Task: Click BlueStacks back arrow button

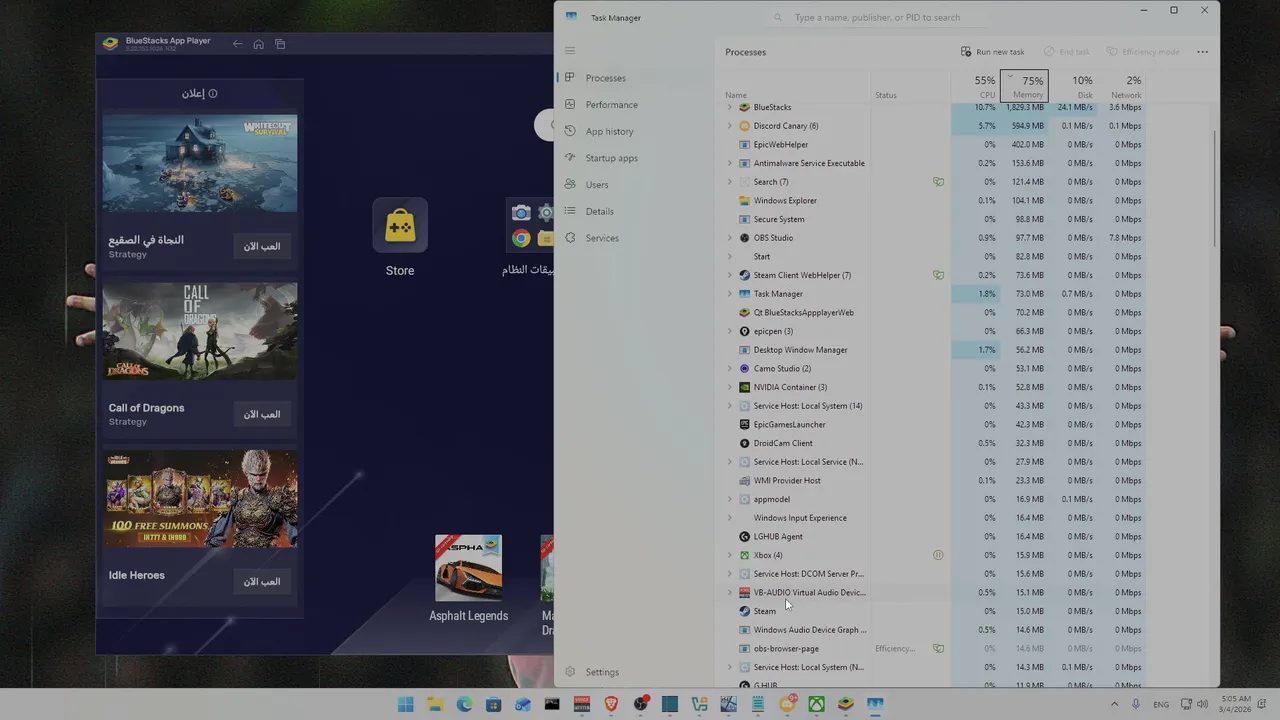Action: [x=237, y=44]
